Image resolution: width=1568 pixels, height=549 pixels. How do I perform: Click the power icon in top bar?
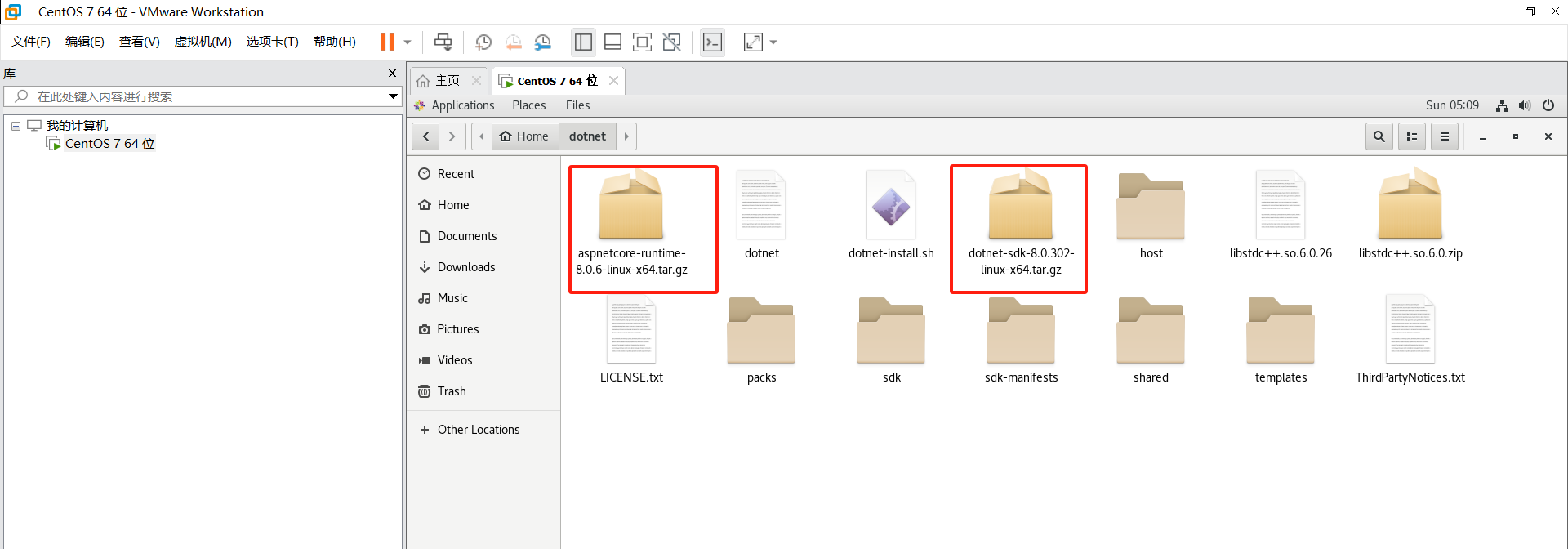pyautogui.click(x=1548, y=105)
